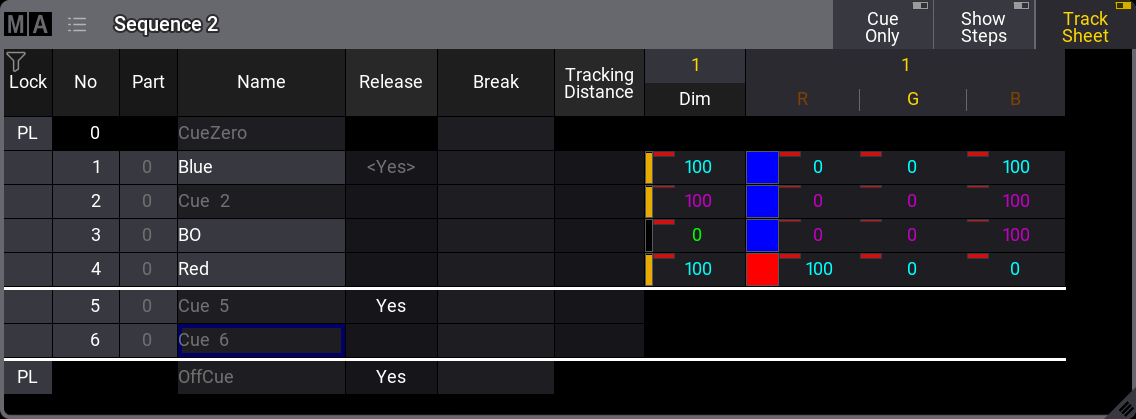Disable the Track Sheet toggle
This screenshot has height=419, width=1136.
[x=1085, y=26]
